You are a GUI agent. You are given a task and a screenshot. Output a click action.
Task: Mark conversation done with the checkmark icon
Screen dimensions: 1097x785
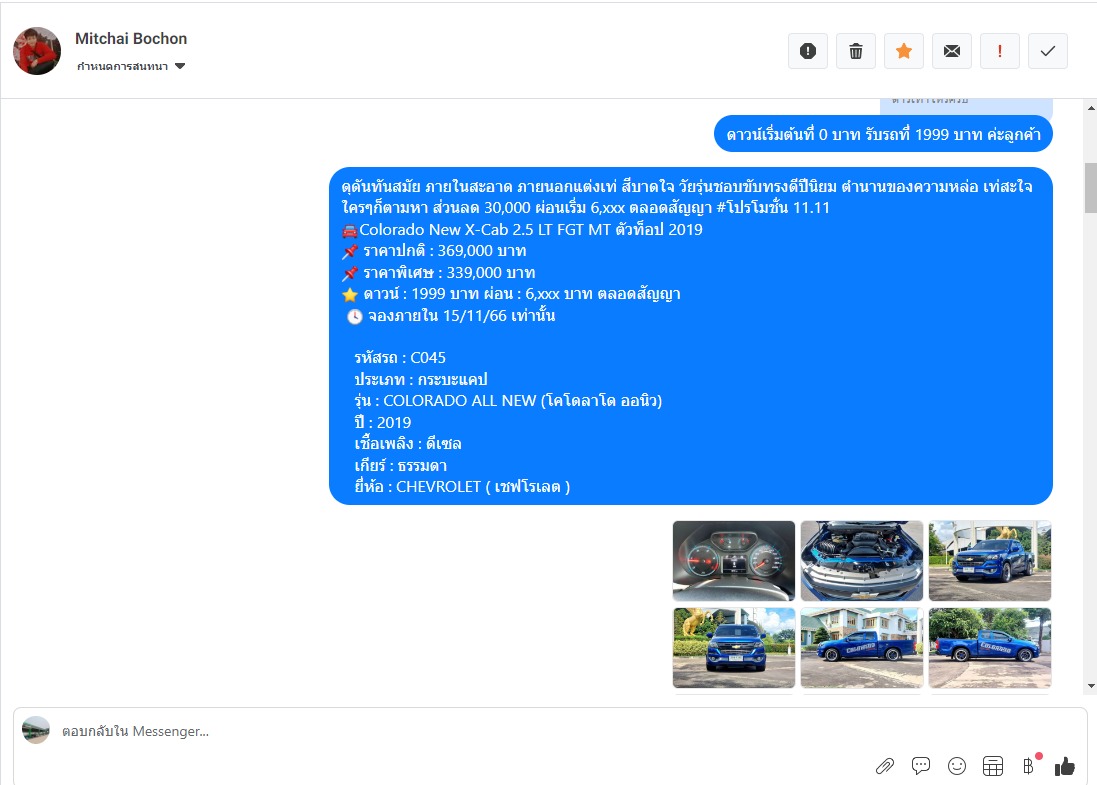pos(1048,51)
